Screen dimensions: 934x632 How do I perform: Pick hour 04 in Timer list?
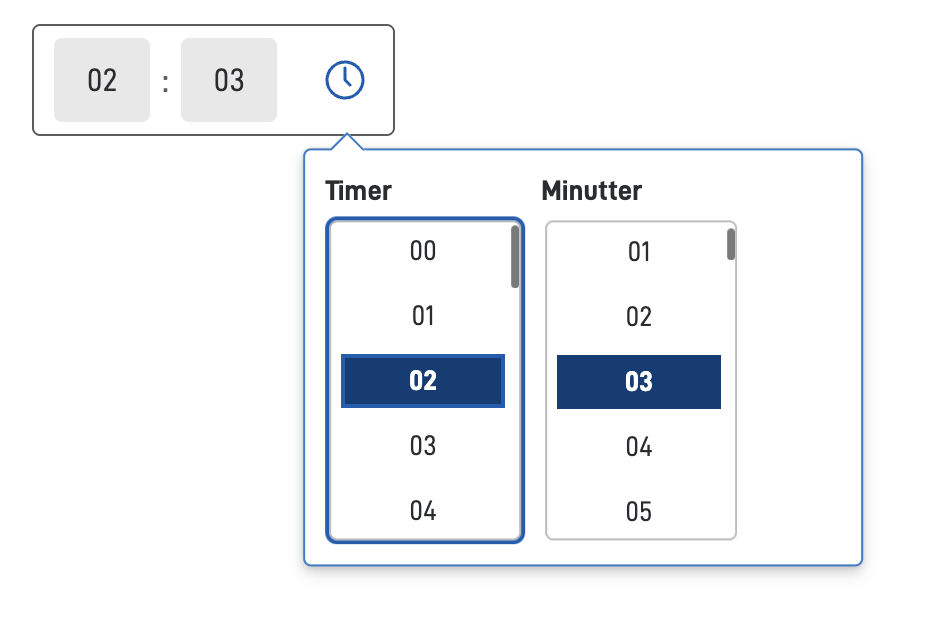(x=423, y=511)
